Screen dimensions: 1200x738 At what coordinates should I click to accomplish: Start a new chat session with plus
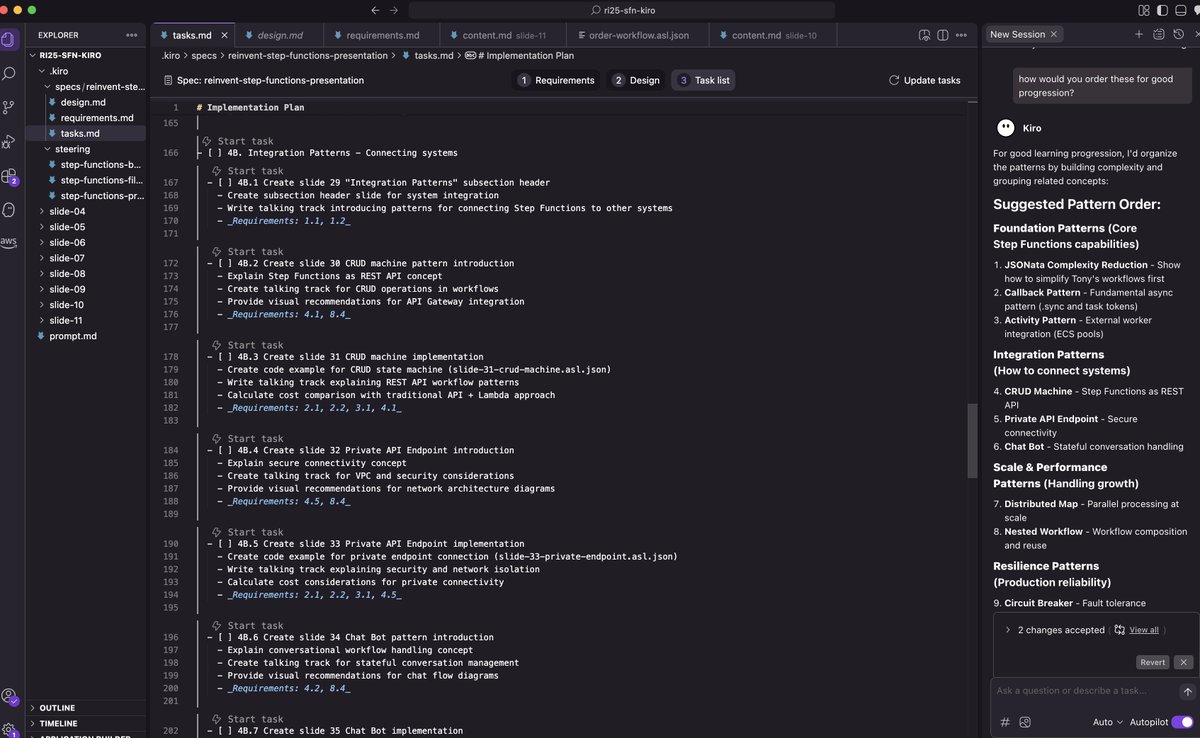(x=1138, y=34)
